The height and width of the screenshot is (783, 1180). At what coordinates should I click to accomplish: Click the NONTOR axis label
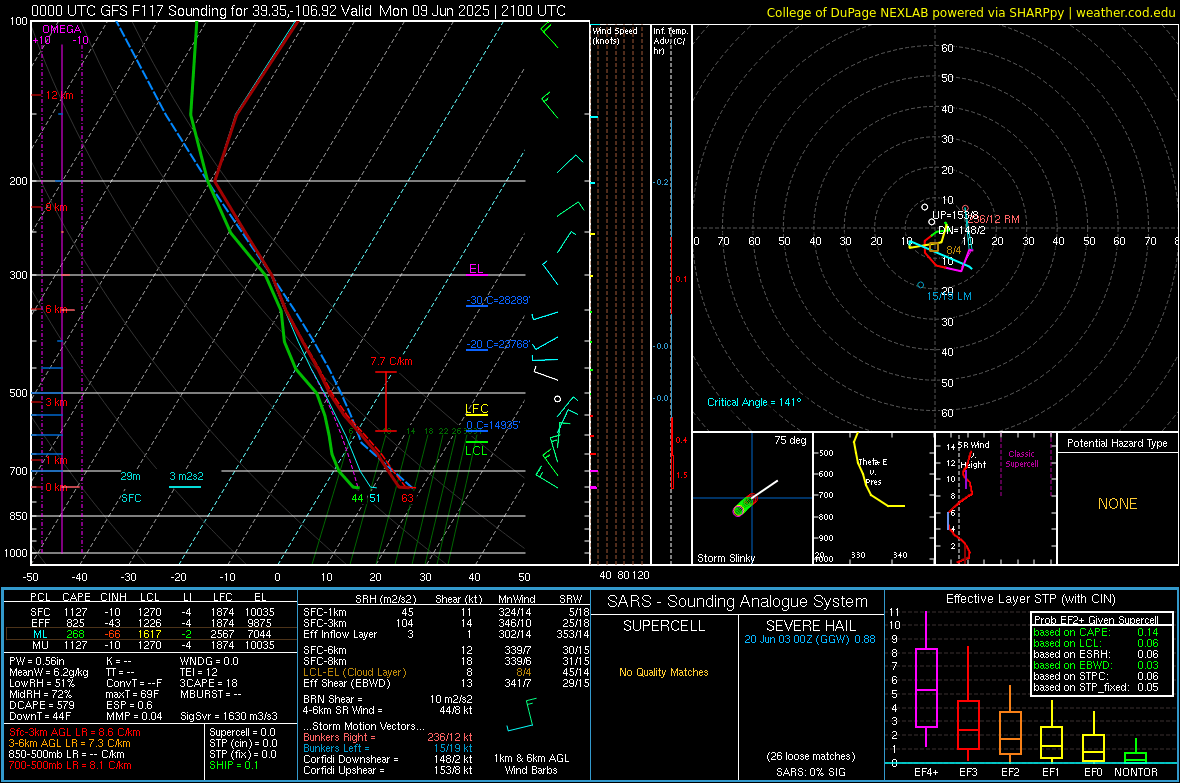point(1136,772)
